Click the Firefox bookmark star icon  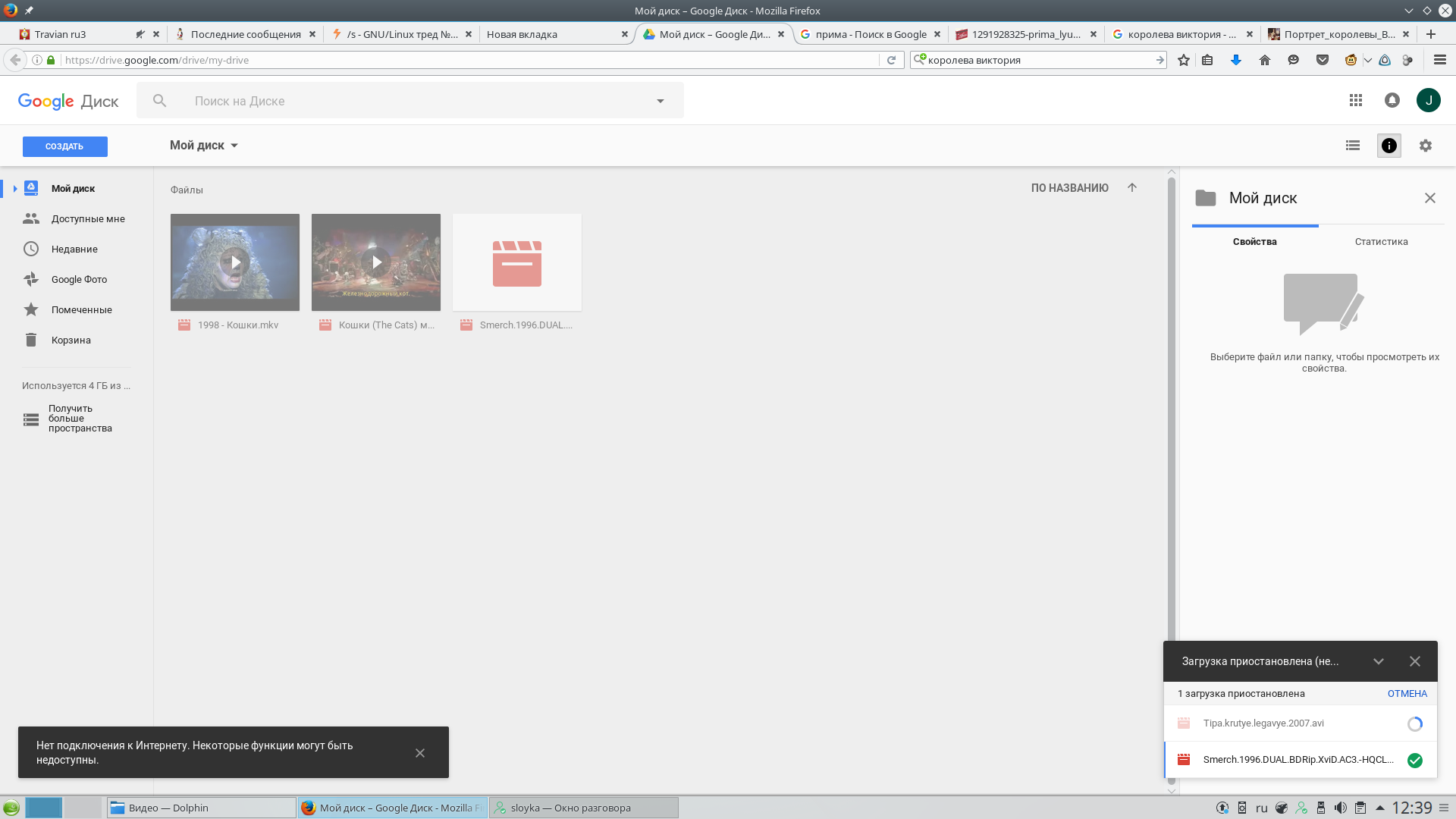click(x=1184, y=60)
